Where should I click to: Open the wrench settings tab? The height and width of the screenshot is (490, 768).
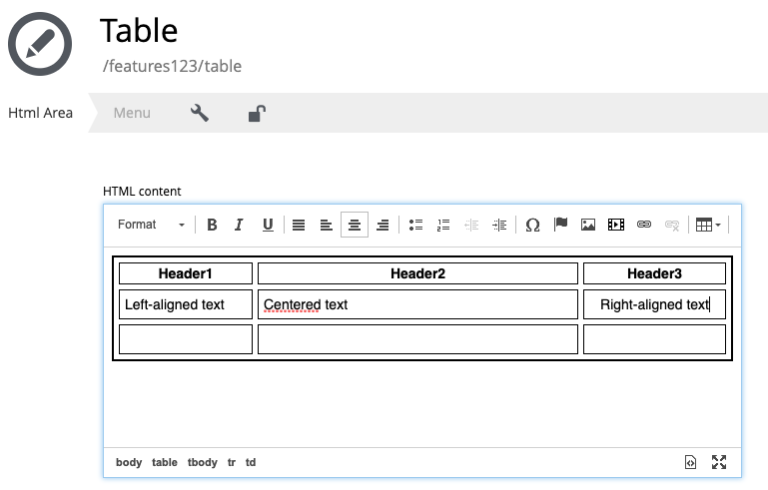199,113
